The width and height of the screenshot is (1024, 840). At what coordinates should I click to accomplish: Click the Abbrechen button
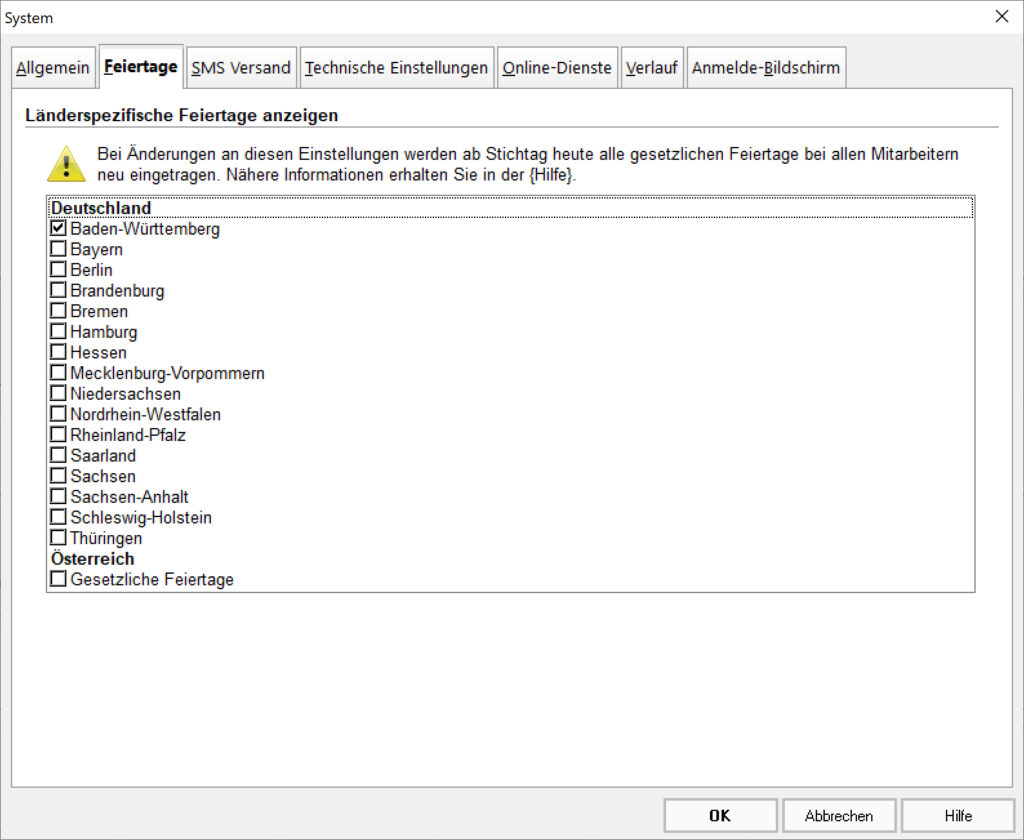839,816
